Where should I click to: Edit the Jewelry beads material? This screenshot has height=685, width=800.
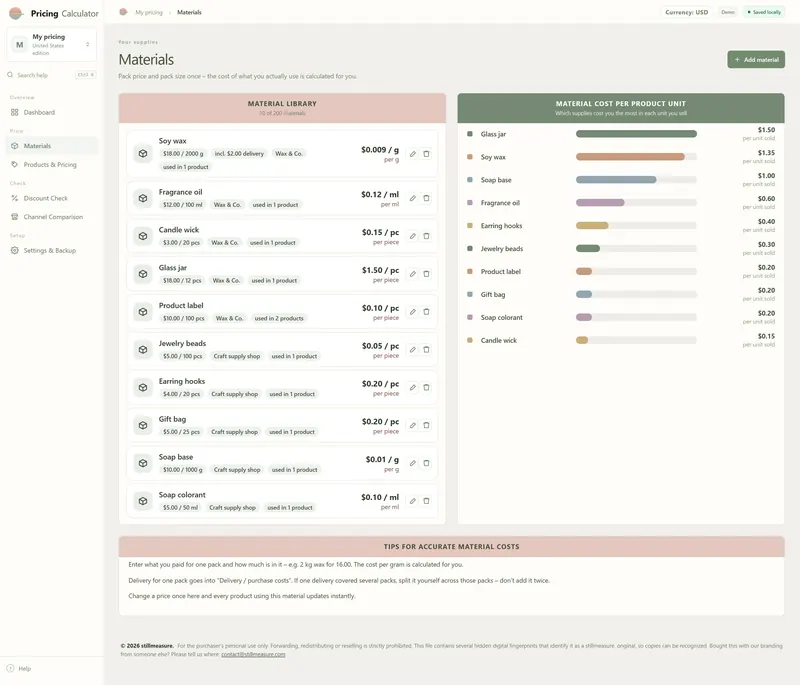(x=412, y=349)
